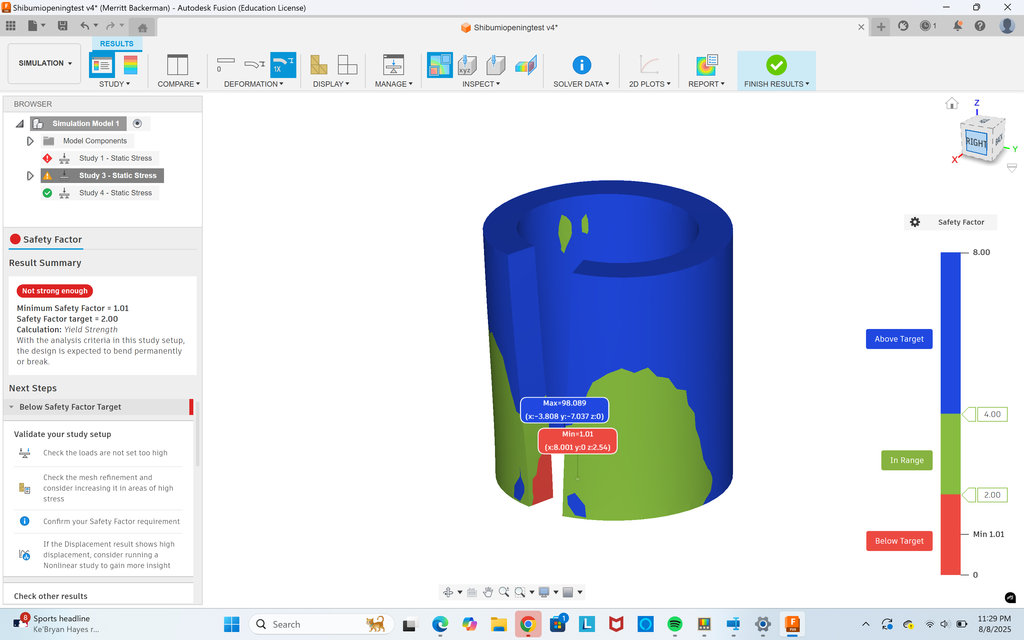Undo the last action
Image resolution: width=1024 pixels, height=640 pixels.
85,26
